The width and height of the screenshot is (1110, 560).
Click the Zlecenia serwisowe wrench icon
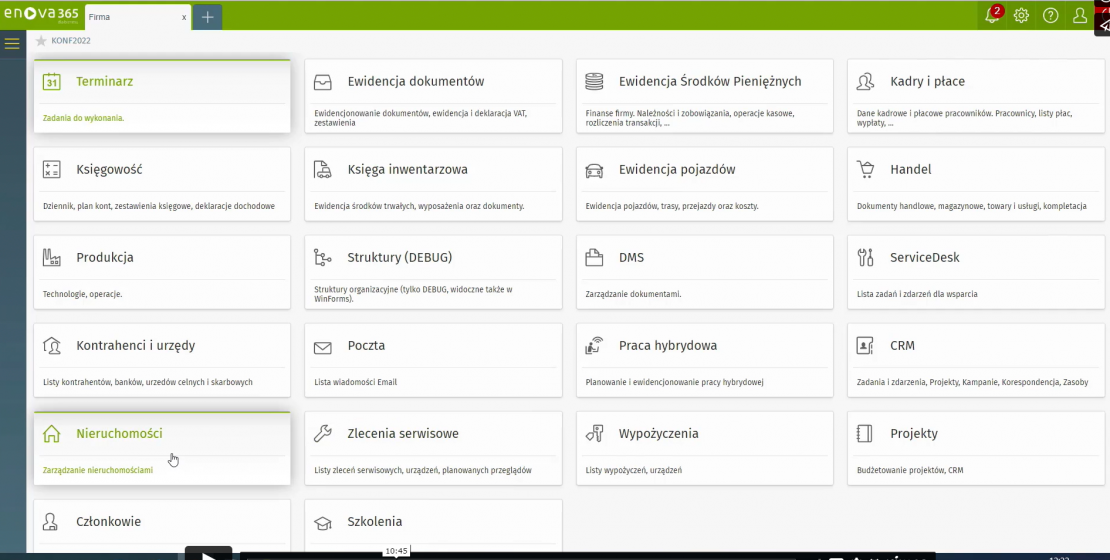tap(322, 434)
